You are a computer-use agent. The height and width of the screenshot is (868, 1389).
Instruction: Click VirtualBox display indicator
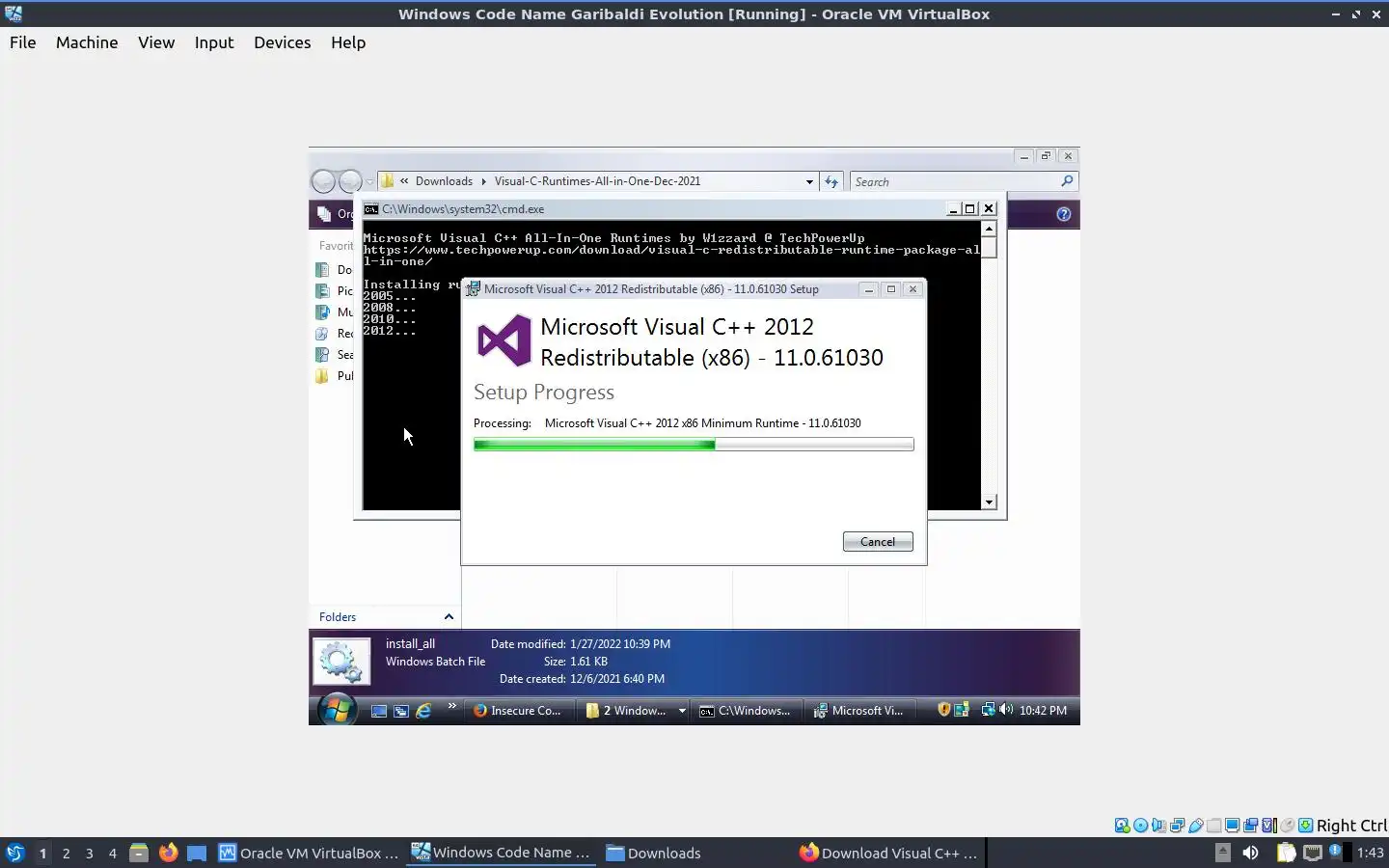[1232, 826]
